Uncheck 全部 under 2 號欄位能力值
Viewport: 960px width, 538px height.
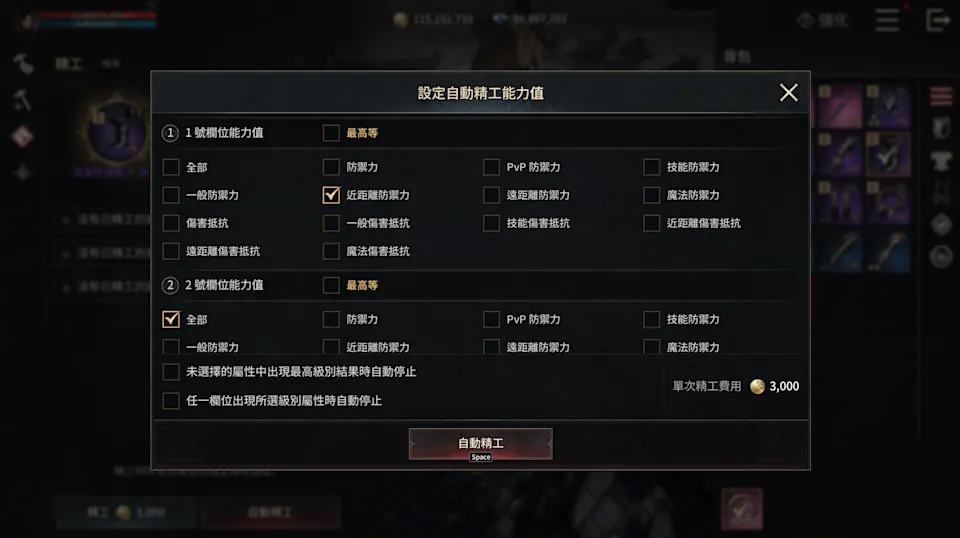pos(171,319)
